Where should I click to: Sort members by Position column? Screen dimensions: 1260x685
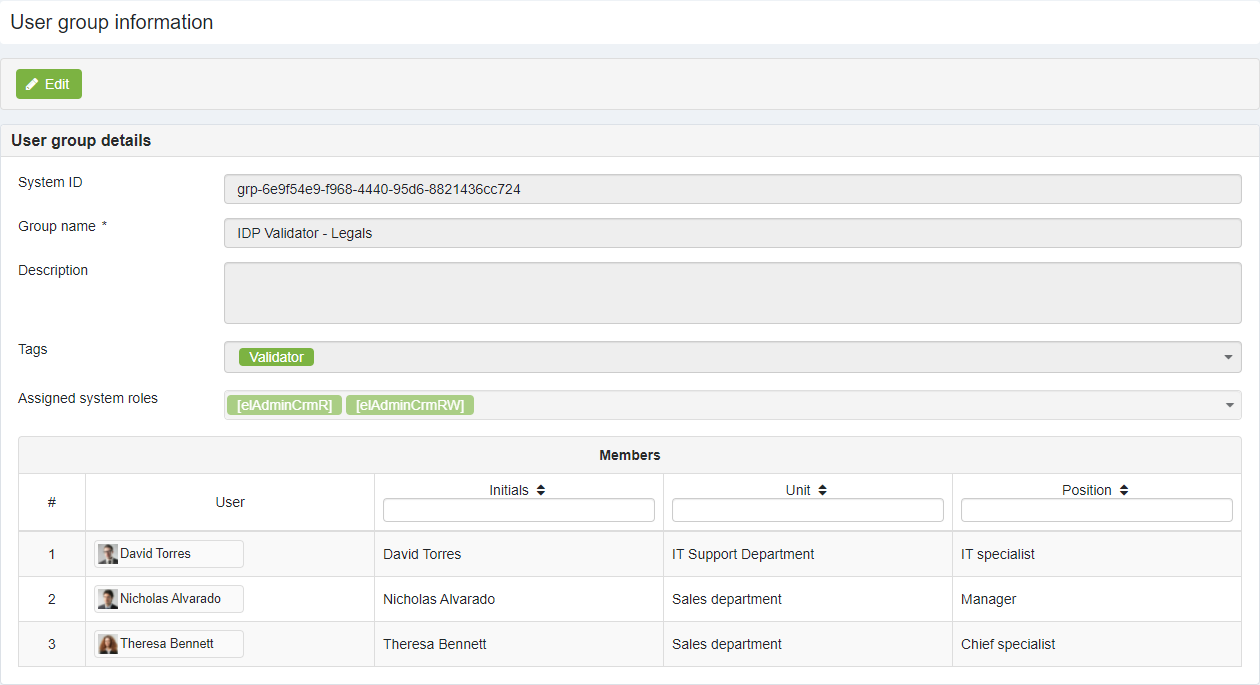(1124, 490)
